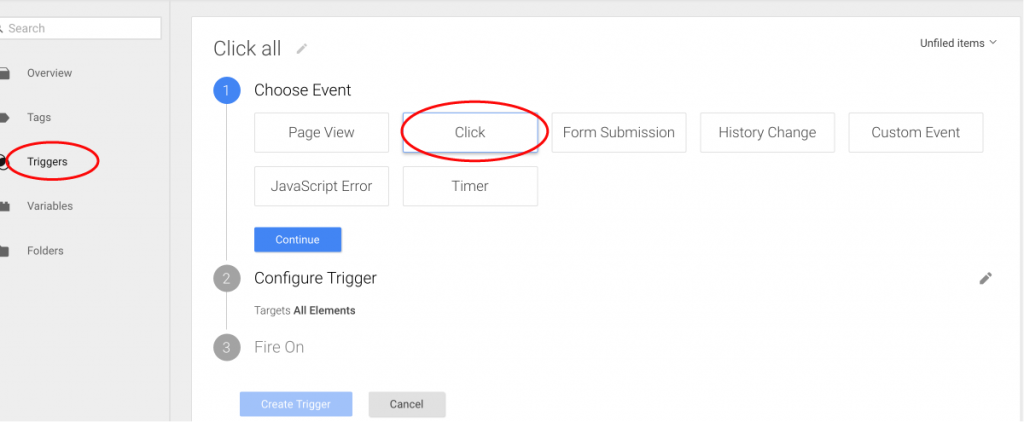Choose the Form Submission event
This screenshot has width=1024, height=422.
[618, 133]
